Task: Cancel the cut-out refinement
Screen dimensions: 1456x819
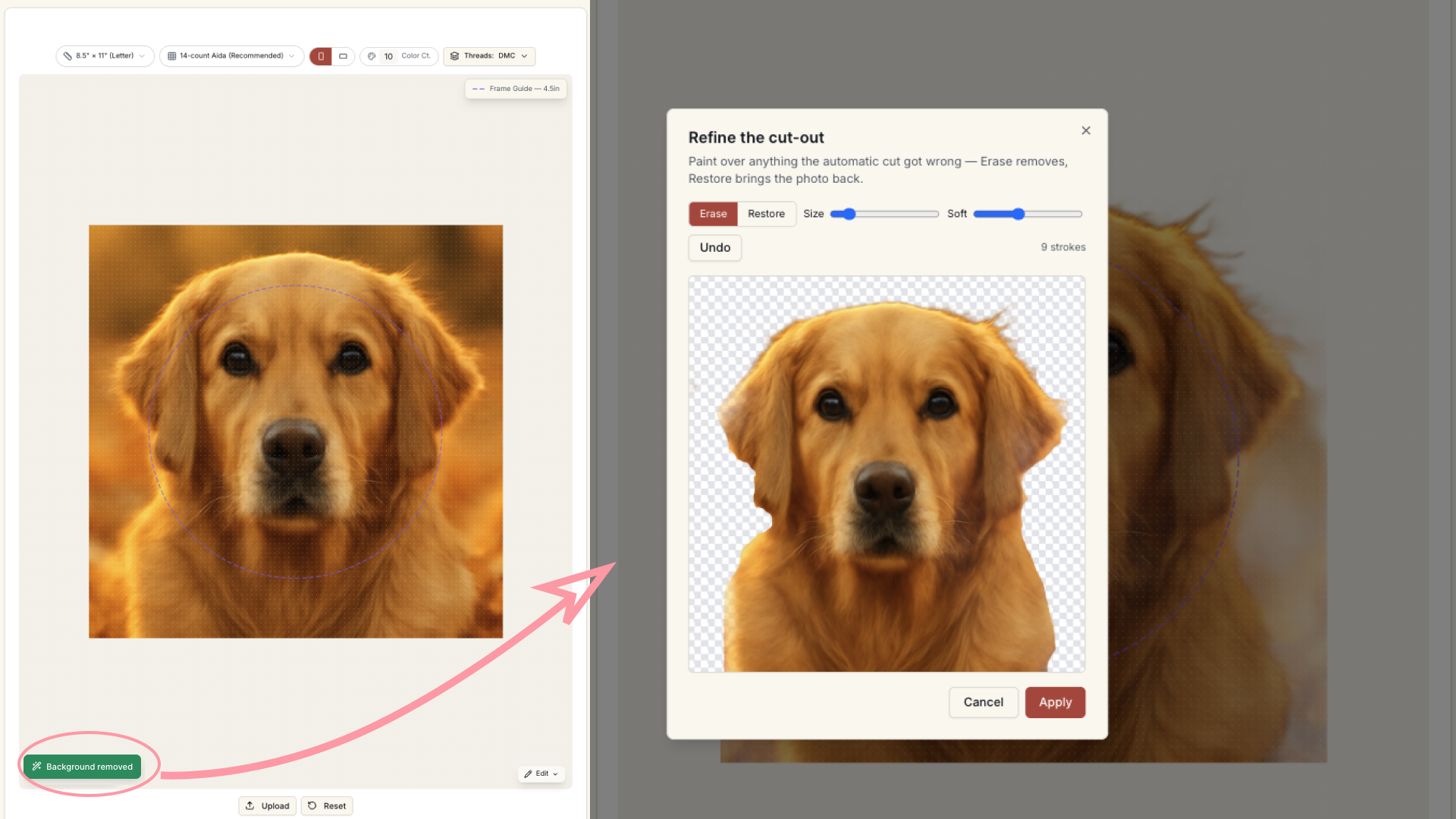Action: click(984, 702)
